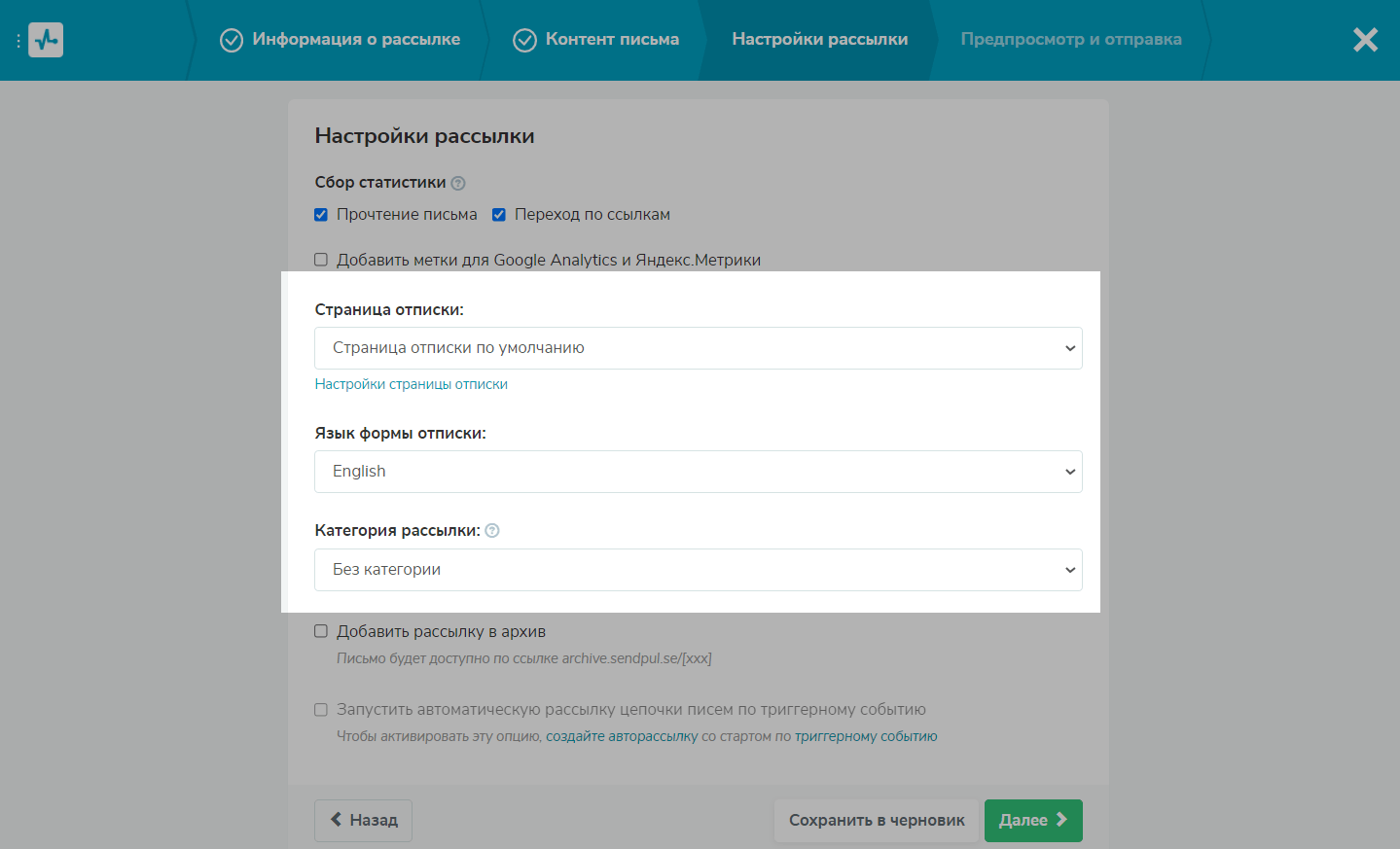Switch to the Настройки рассылки step
The image size is (1400, 849).
(x=819, y=40)
